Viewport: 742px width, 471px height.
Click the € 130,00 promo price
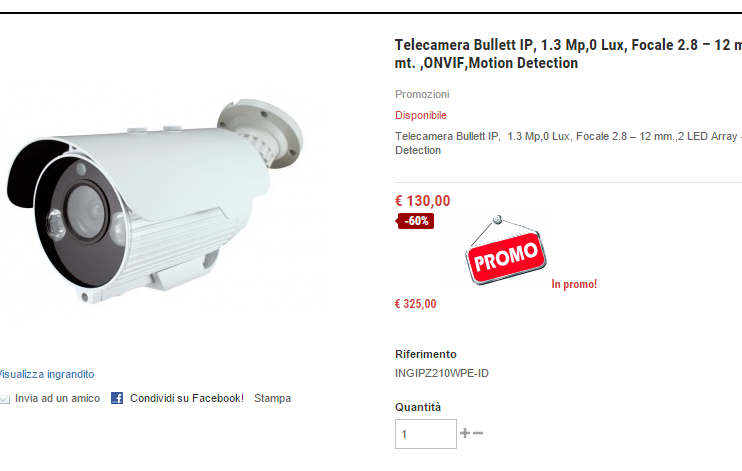(423, 201)
